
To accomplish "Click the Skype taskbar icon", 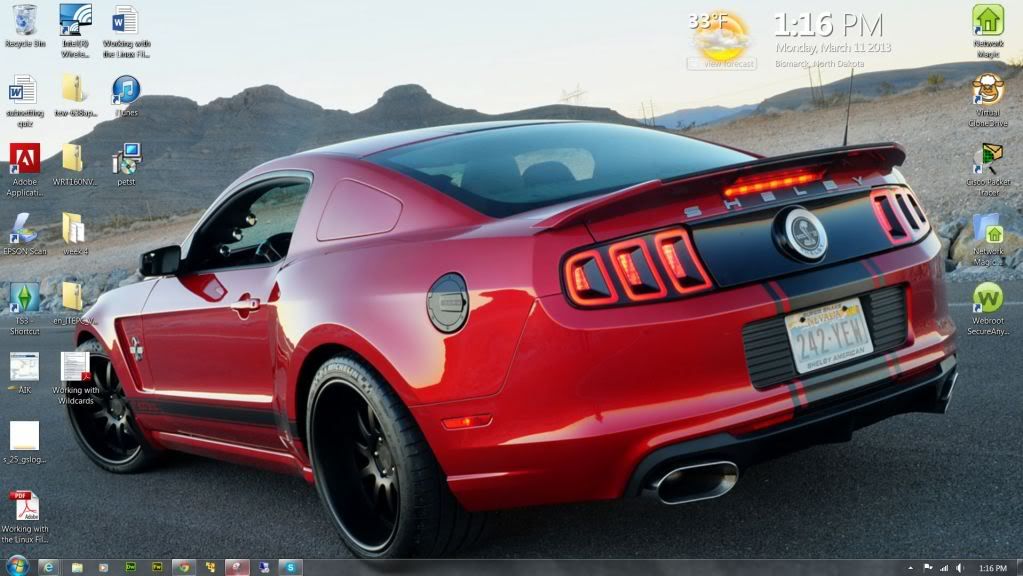I will (x=290, y=567).
